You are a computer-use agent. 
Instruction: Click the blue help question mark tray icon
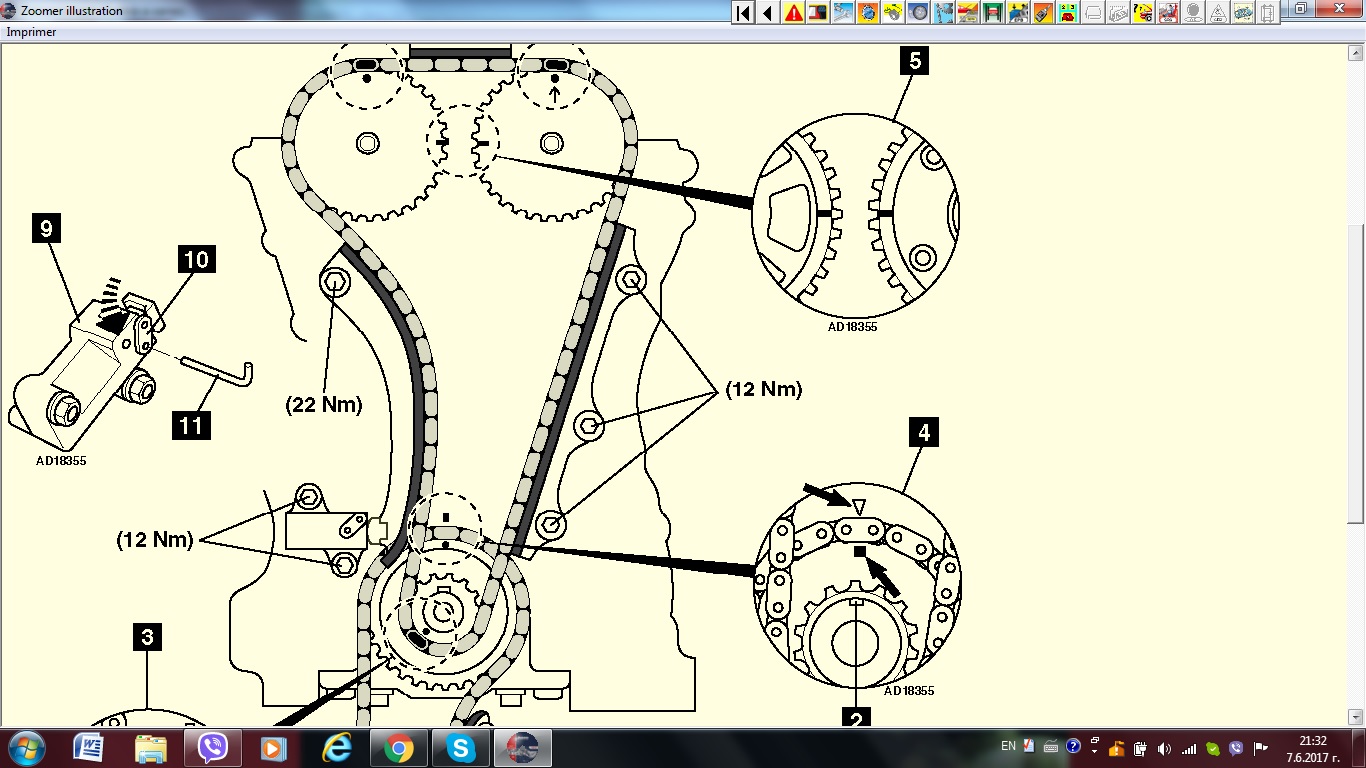(x=1073, y=746)
